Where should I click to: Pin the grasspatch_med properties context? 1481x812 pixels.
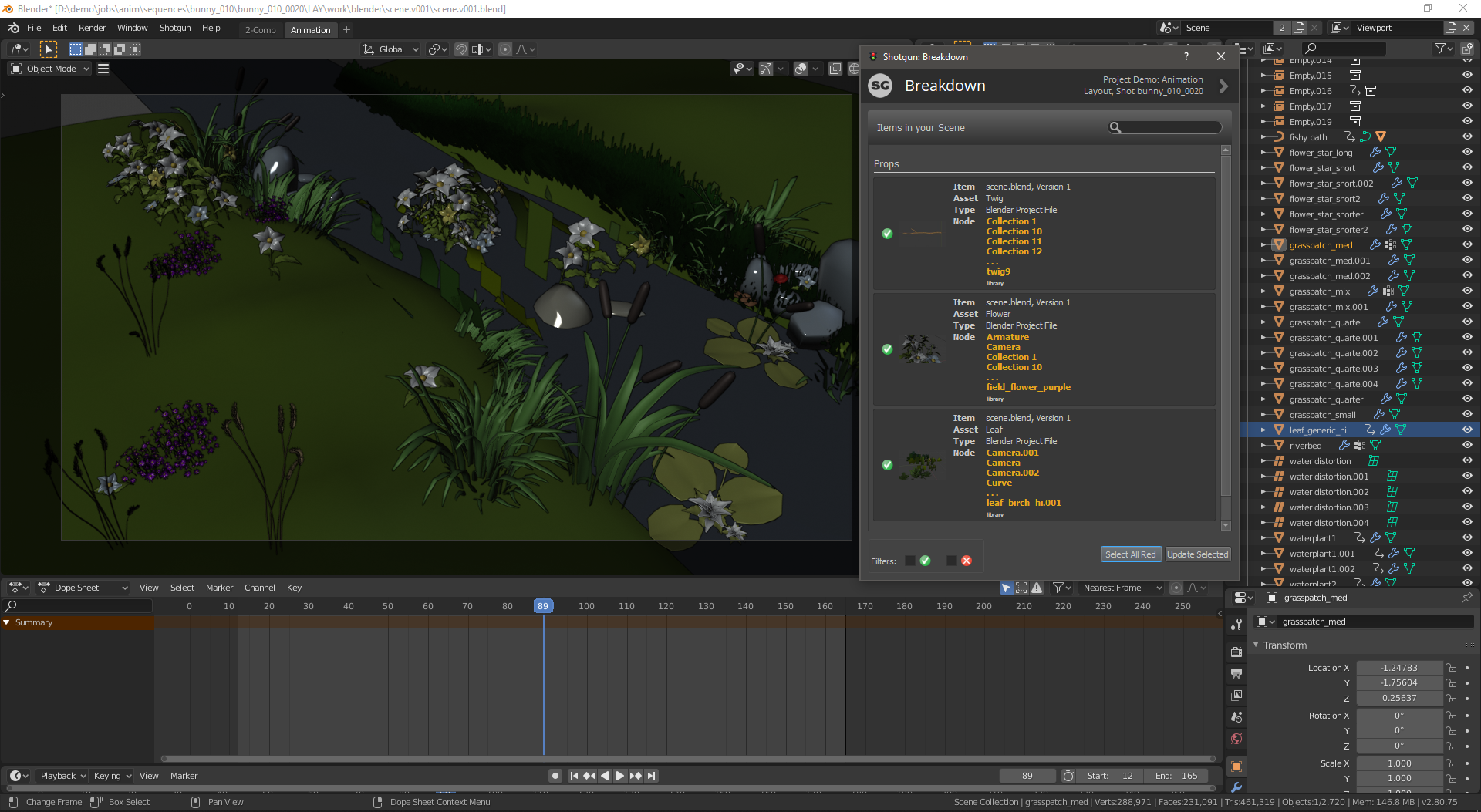tap(1466, 598)
